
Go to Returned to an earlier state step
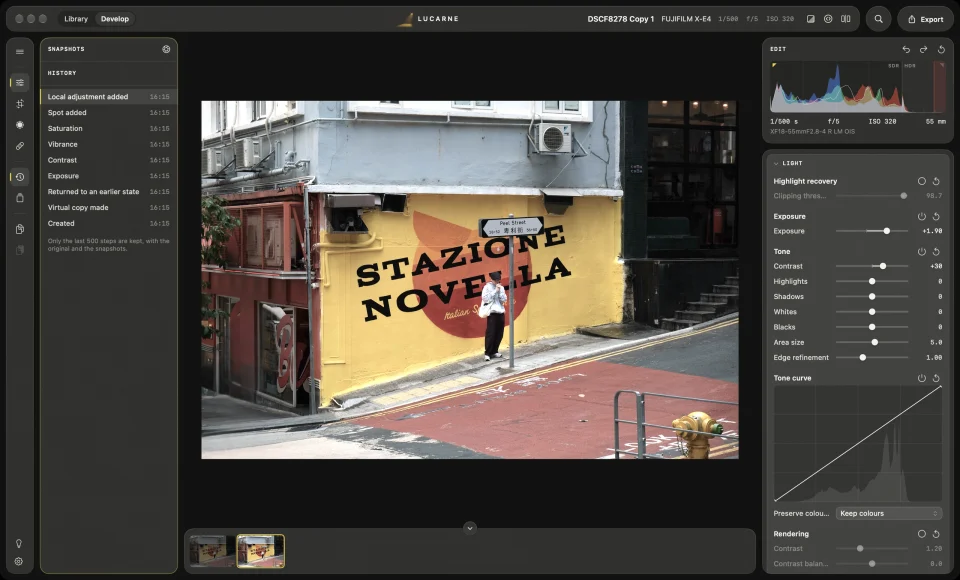pyautogui.click(x=109, y=192)
